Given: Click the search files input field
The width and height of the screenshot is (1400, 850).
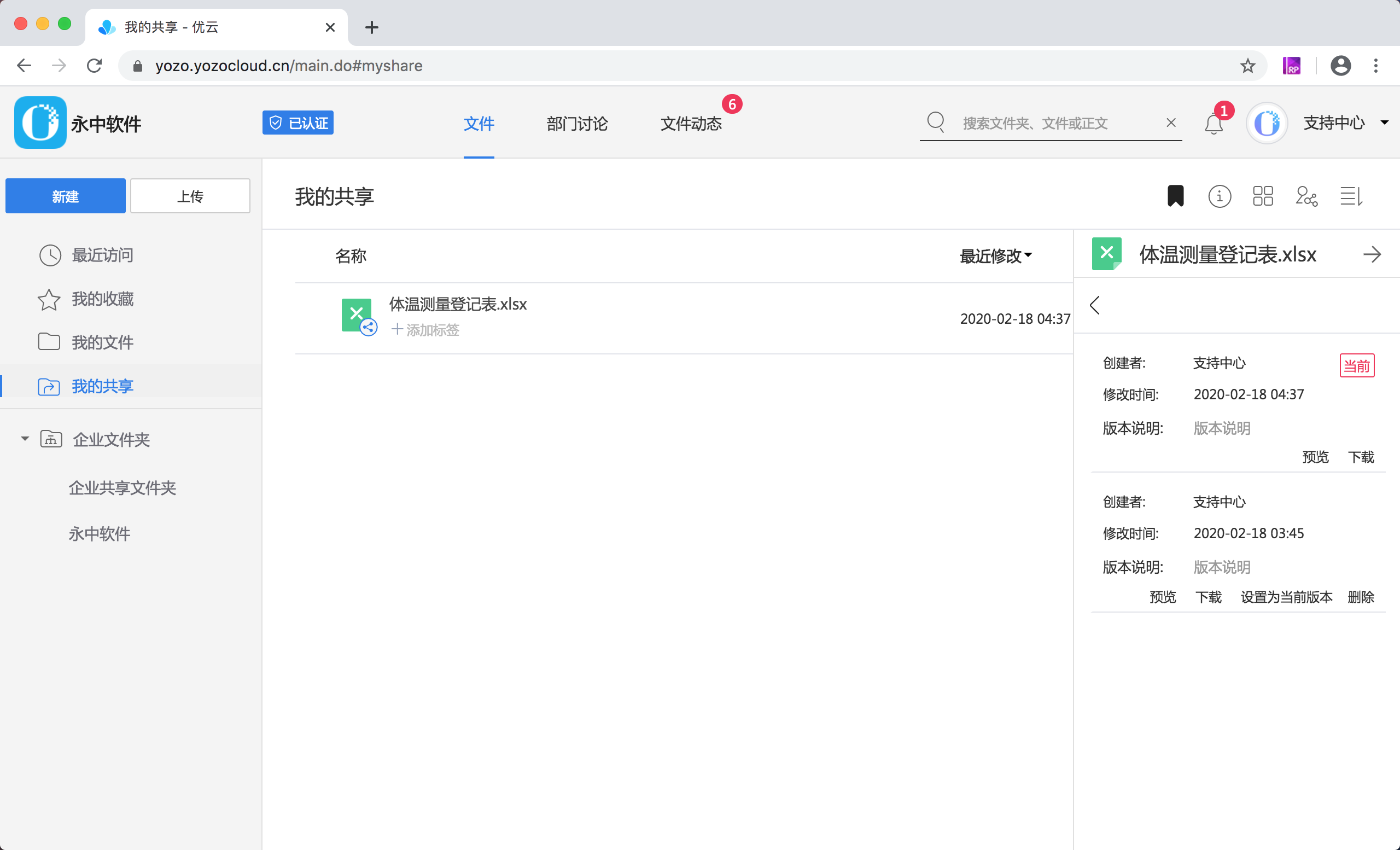Looking at the screenshot, I should (x=1057, y=123).
